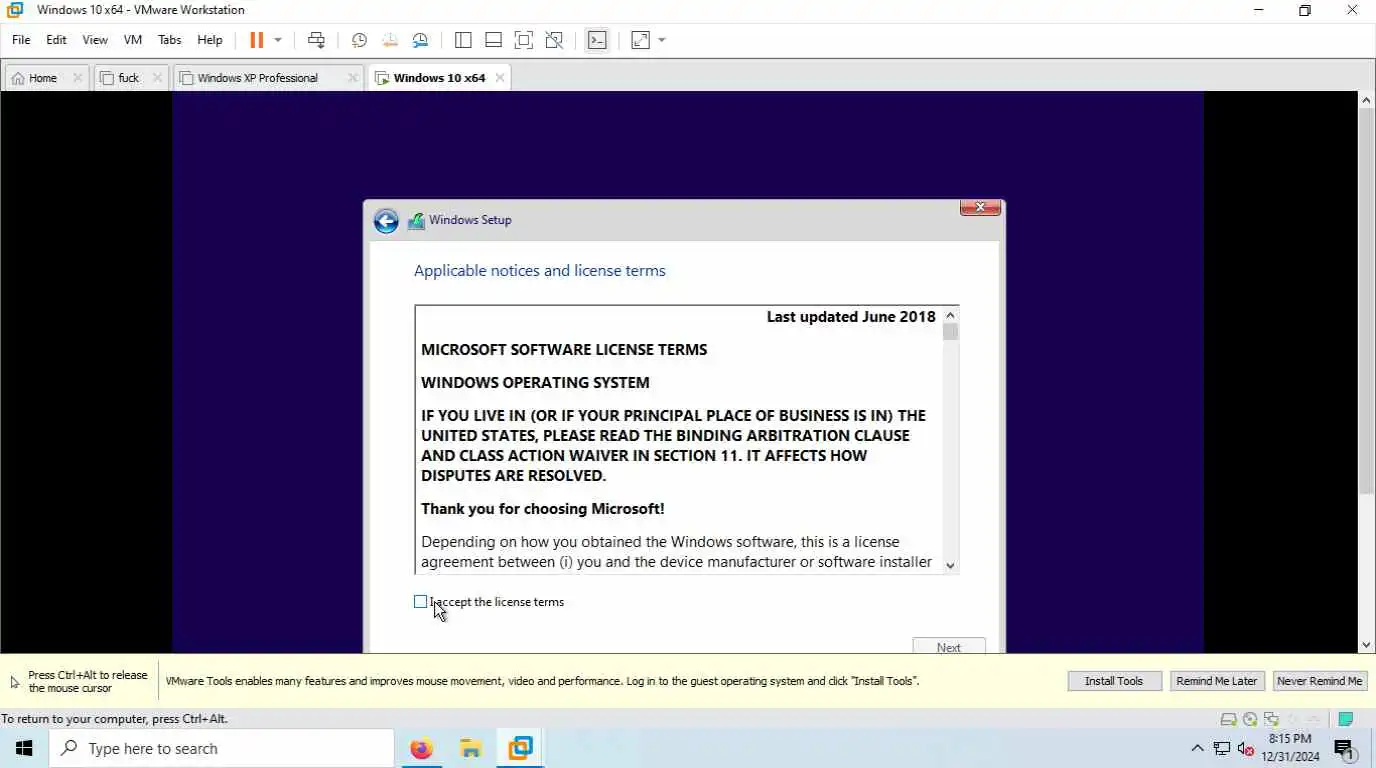The image size is (1376, 768).
Task: Open File Explorer from the taskbar
Action: 471,748
